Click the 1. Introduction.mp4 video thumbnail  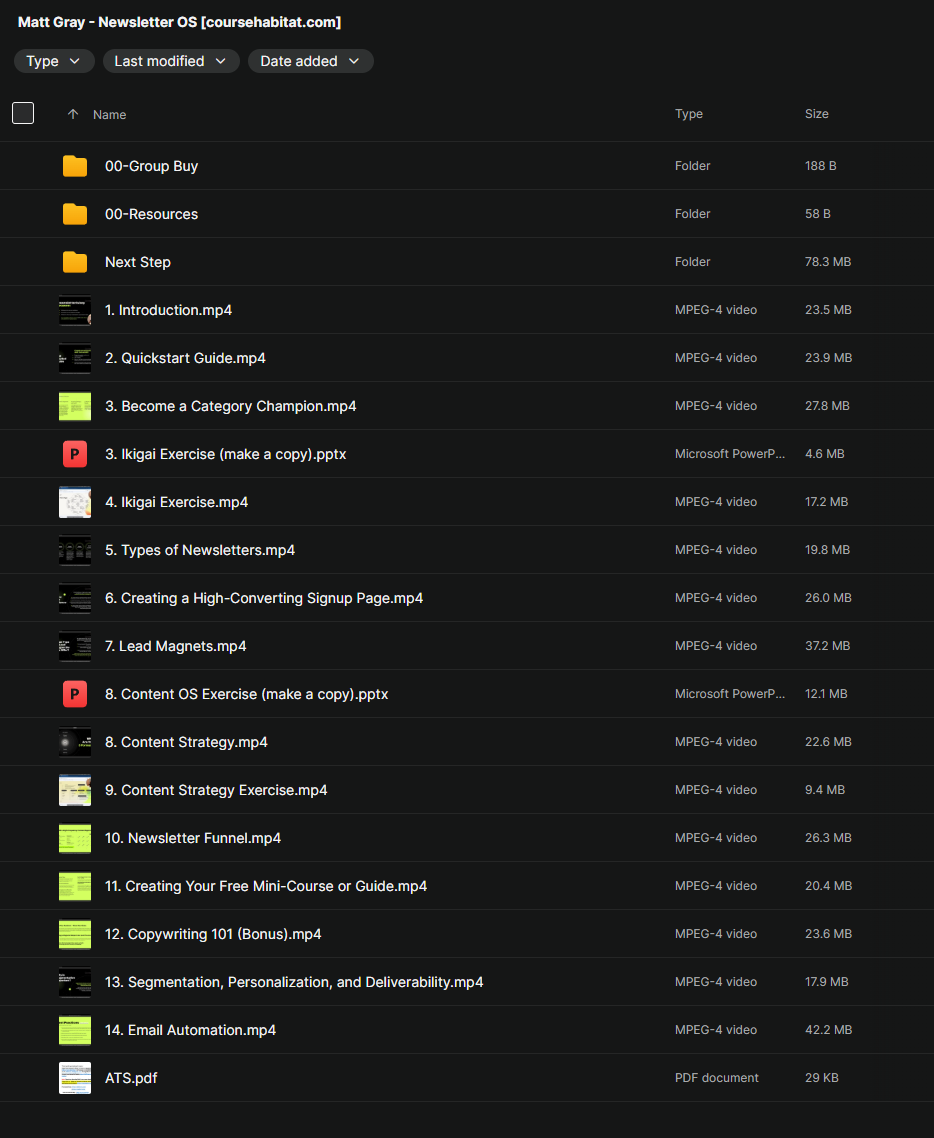pyautogui.click(x=75, y=310)
